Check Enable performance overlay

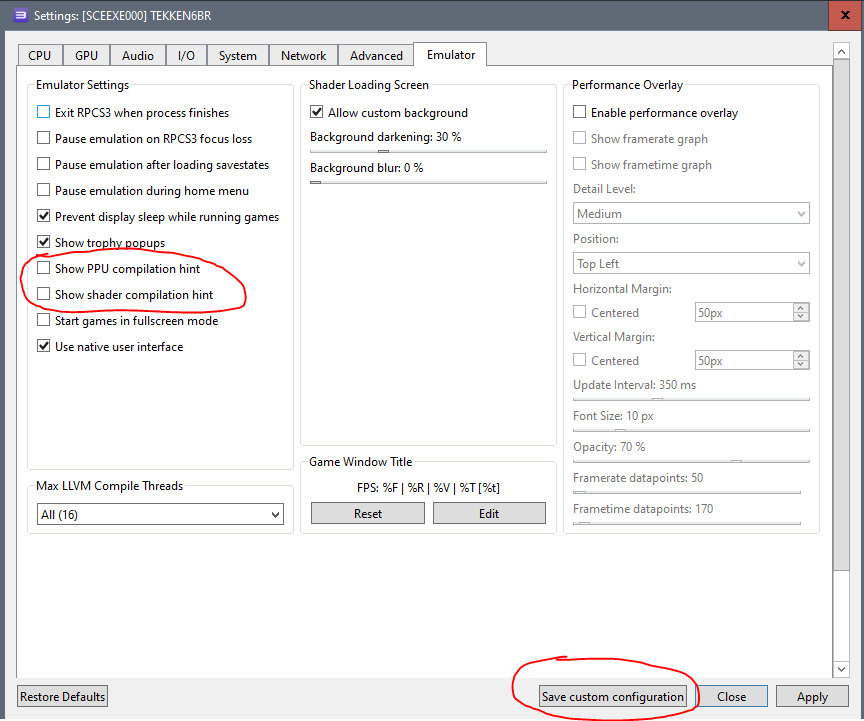pos(580,113)
